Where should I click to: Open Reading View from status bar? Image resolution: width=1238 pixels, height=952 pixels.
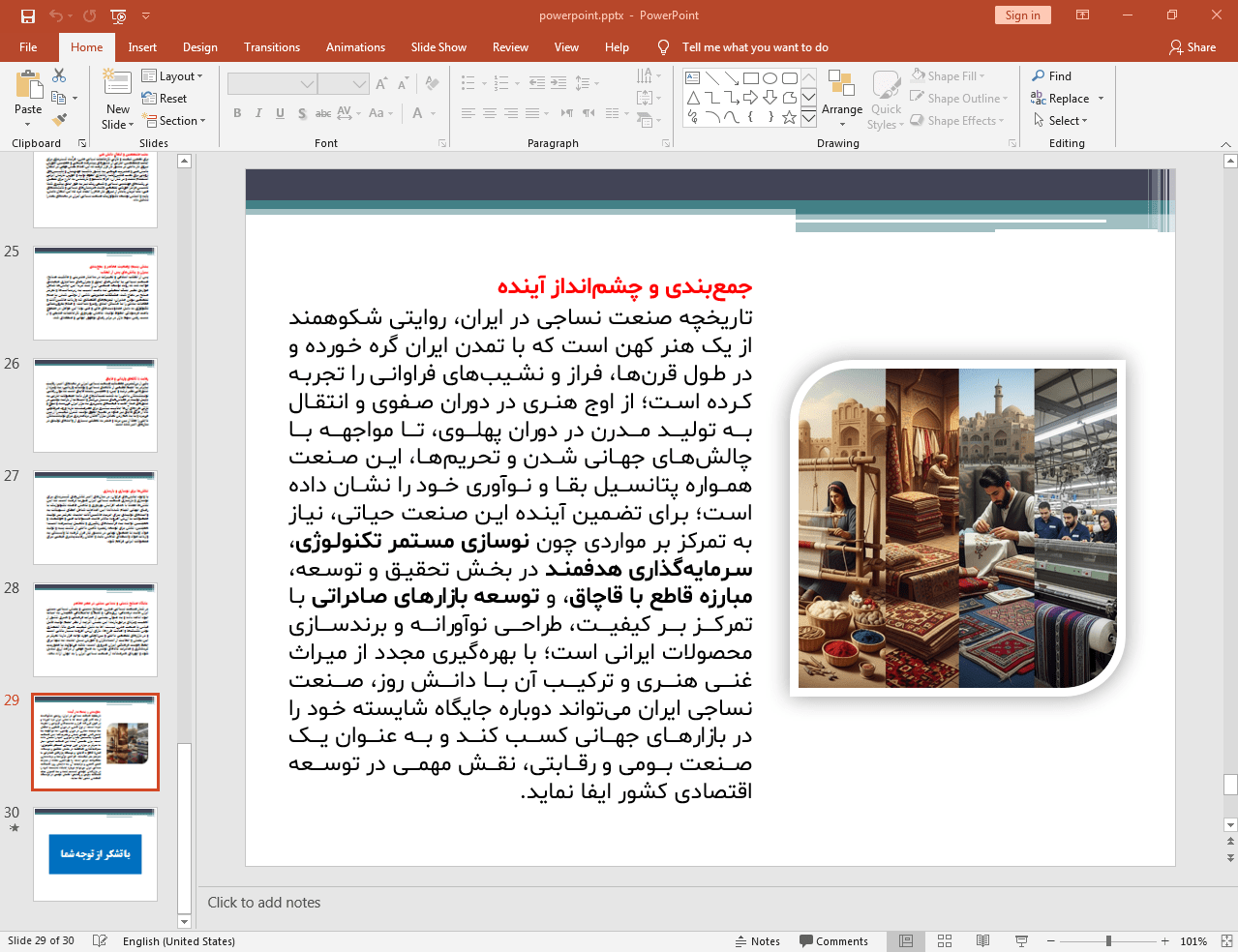click(x=982, y=941)
